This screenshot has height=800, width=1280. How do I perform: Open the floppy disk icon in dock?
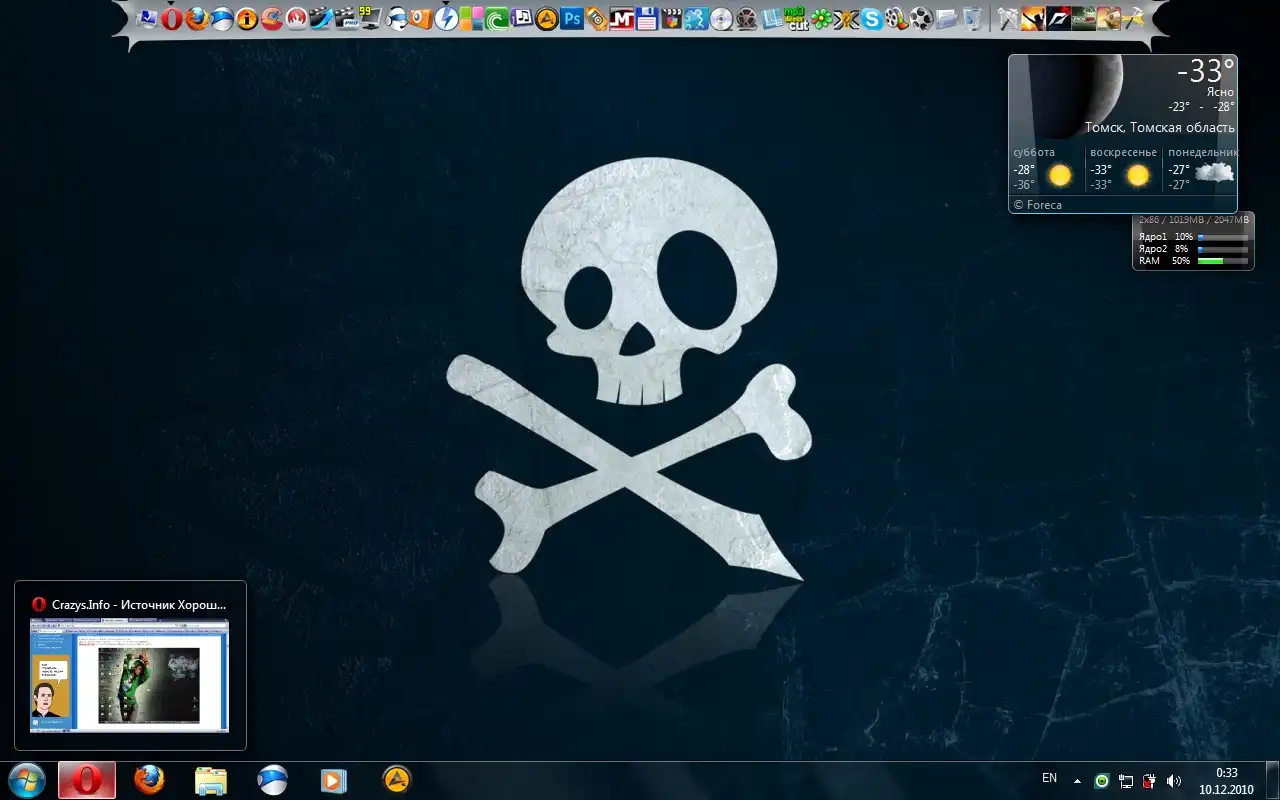pyautogui.click(x=646, y=18)
